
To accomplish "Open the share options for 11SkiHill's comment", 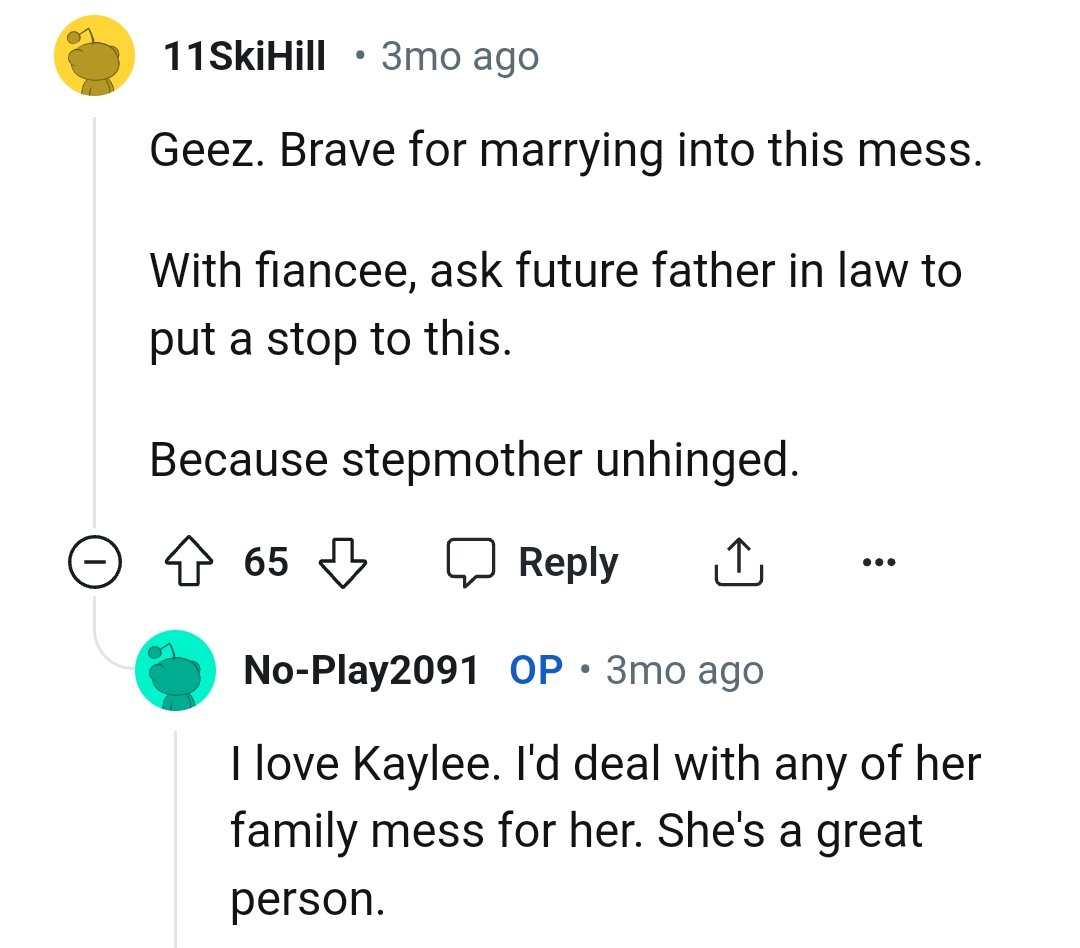I will pyautogui.click(x=739, y=561).
